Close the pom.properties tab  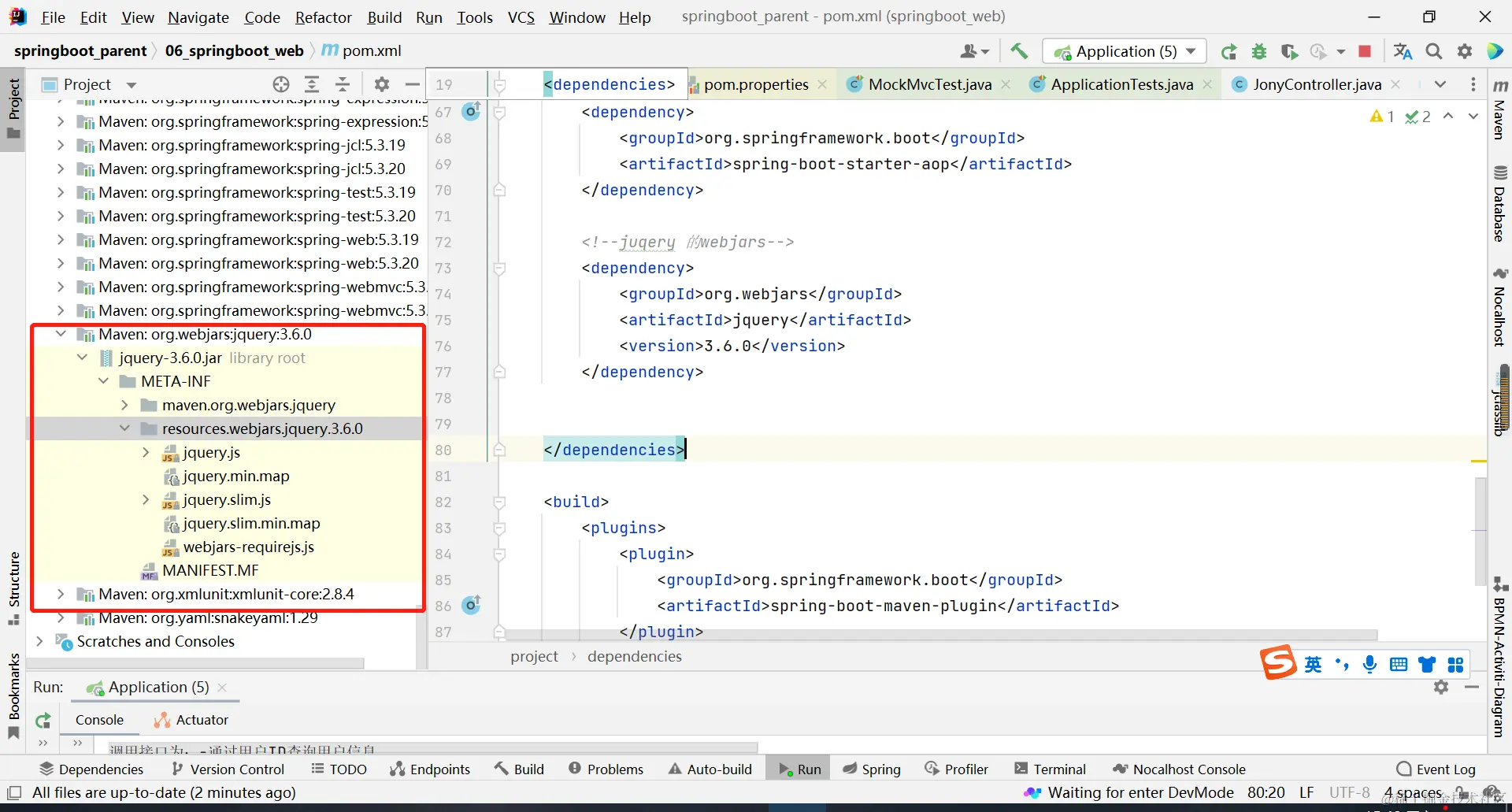click(x=822, y=84)
